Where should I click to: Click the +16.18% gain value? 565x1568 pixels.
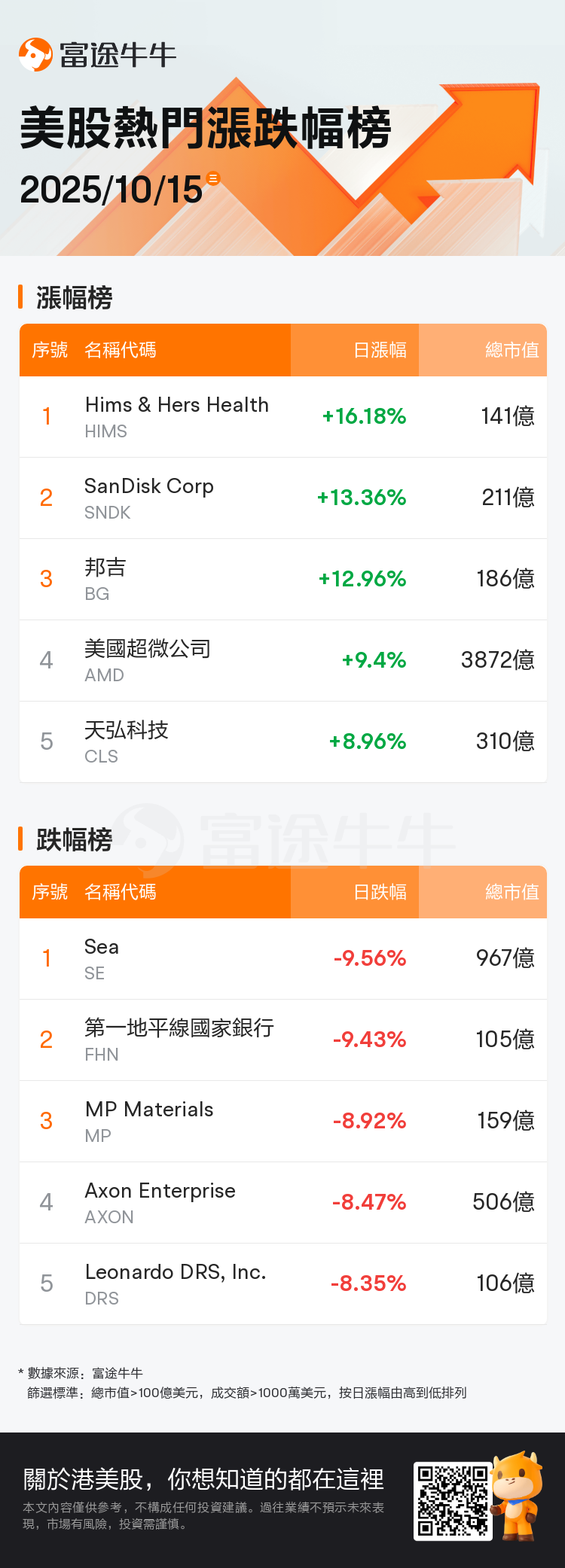tap(364, 416)
